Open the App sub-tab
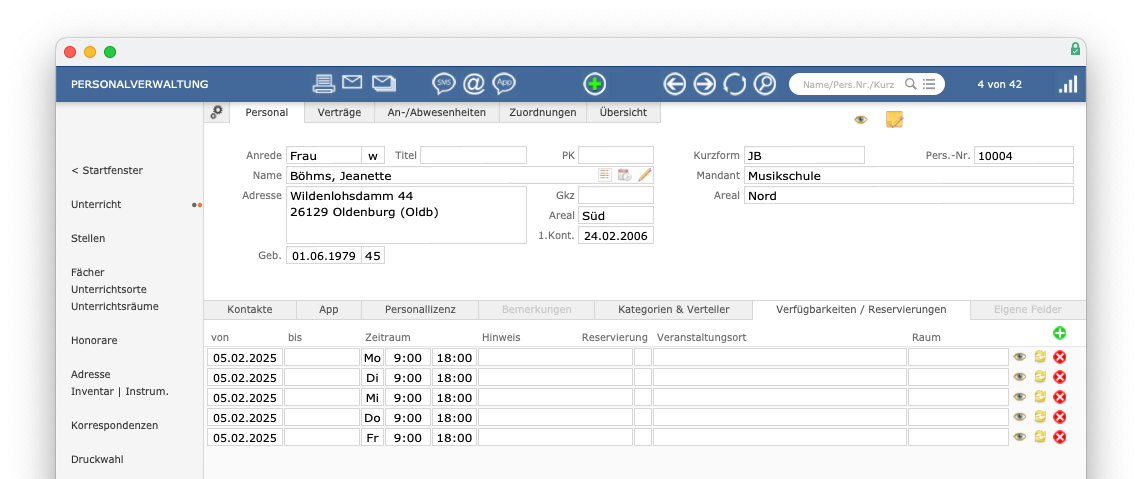The width and height of the screenshot is (1142, 479). [328, 309]
